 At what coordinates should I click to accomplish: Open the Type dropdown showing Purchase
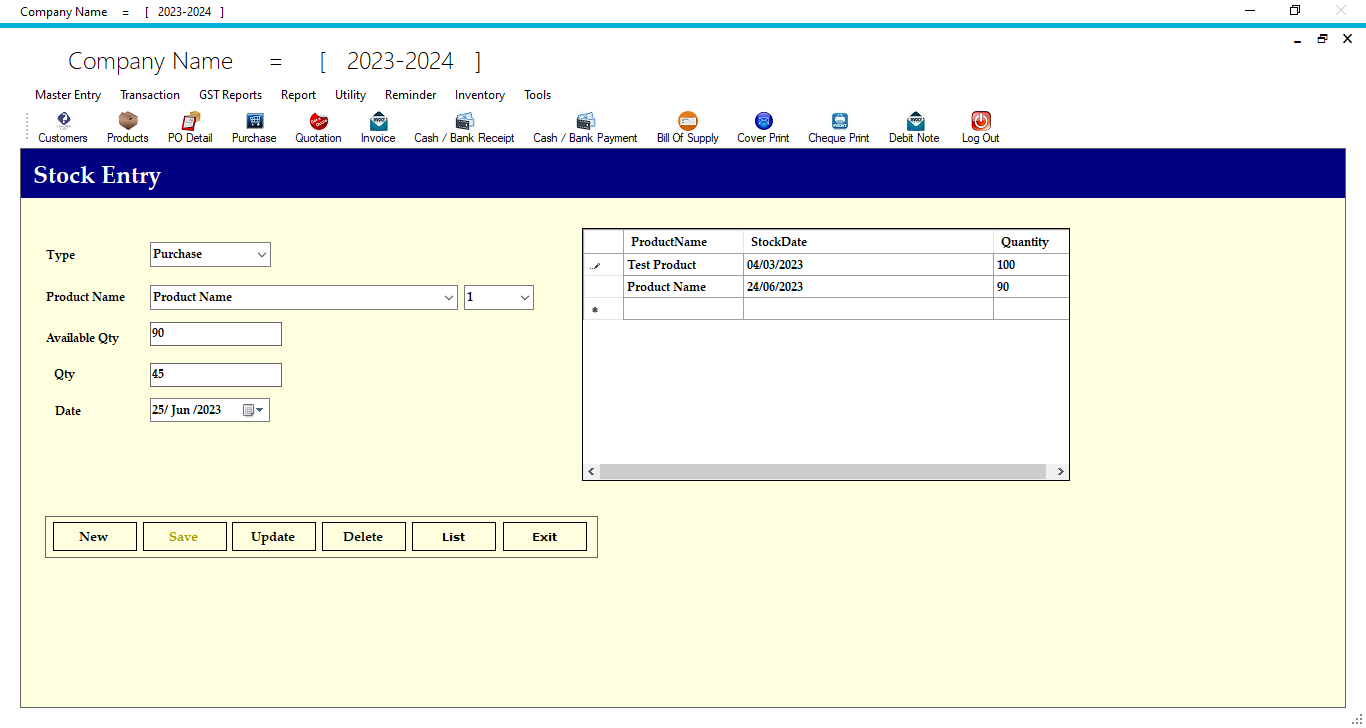[x=261, y=254]
